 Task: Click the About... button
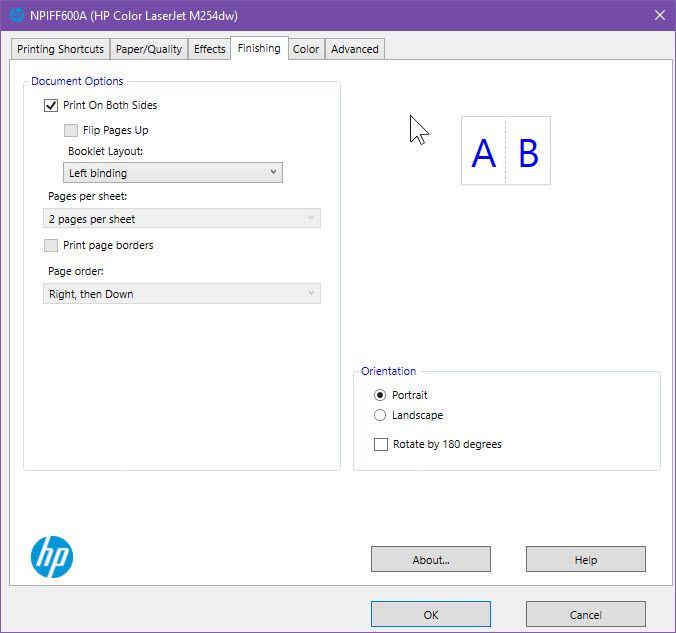pos(430,560)
